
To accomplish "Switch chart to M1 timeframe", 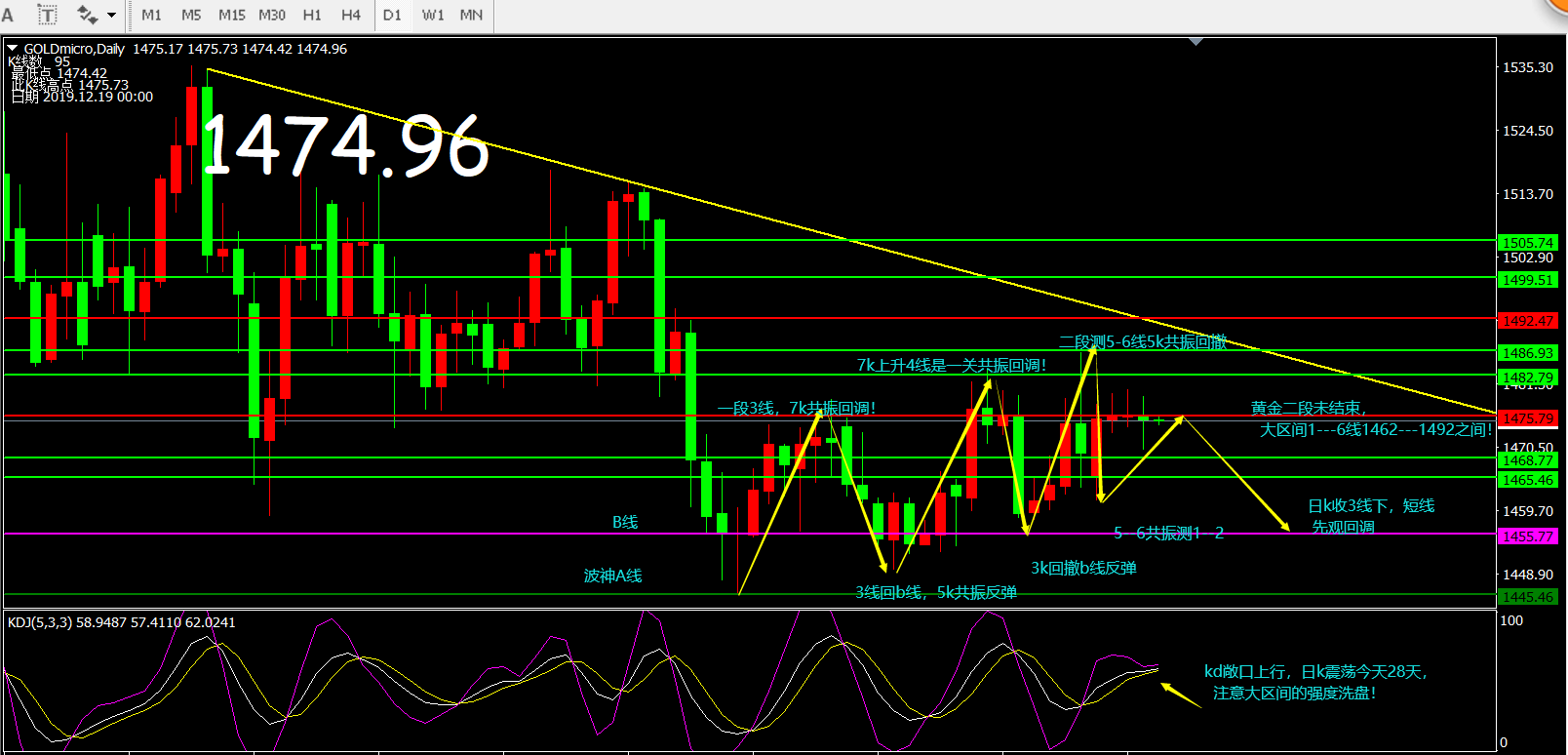I will [151, 15].
